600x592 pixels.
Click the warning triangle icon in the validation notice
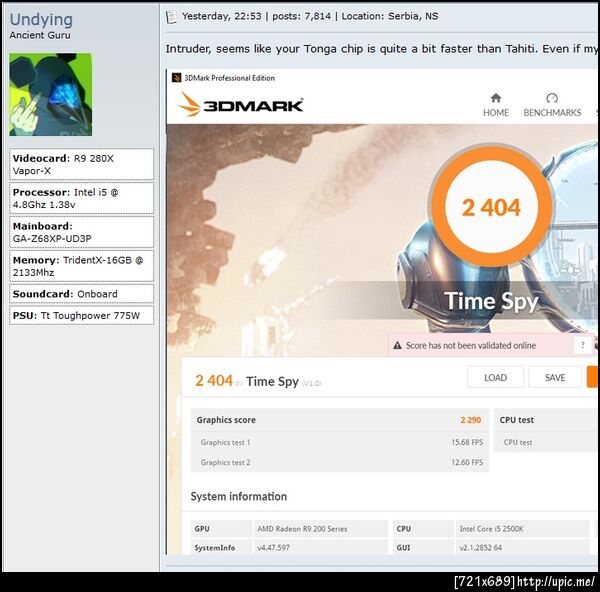[398, 345]
